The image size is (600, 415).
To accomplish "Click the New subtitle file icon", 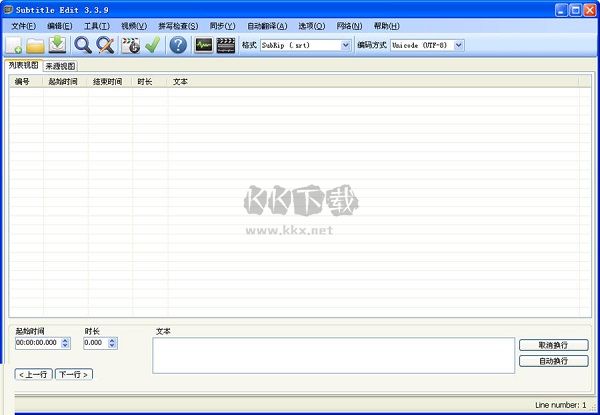I will coord(14,45).
